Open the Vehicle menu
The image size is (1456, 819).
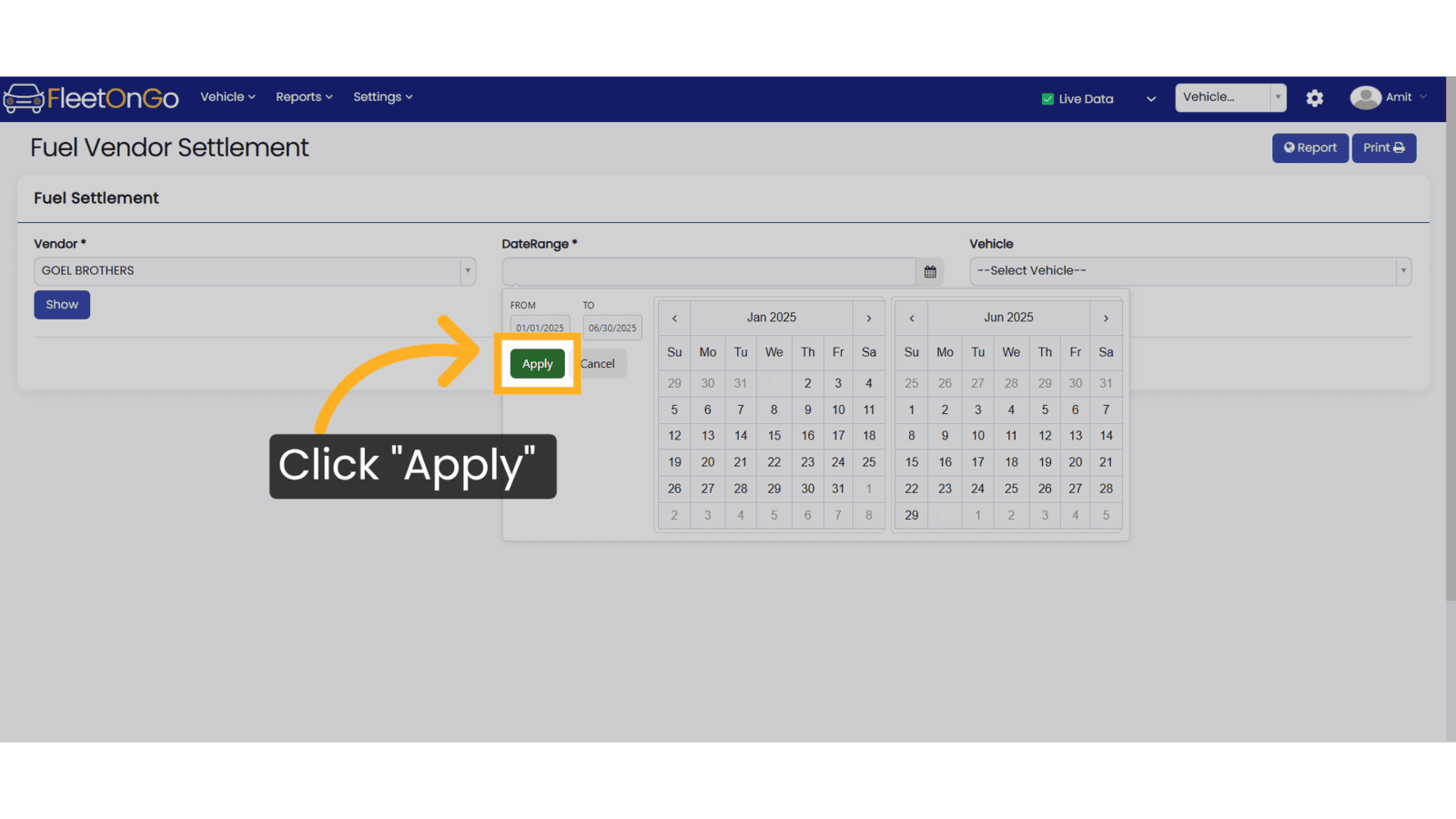227,96
